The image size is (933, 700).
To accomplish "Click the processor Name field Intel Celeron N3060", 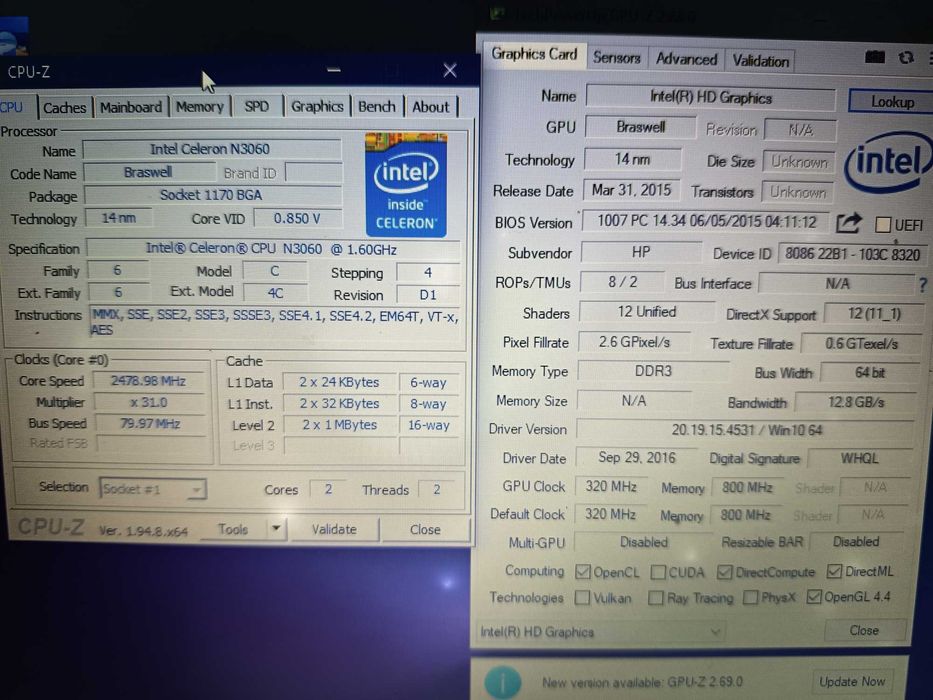I will [211, 149].
